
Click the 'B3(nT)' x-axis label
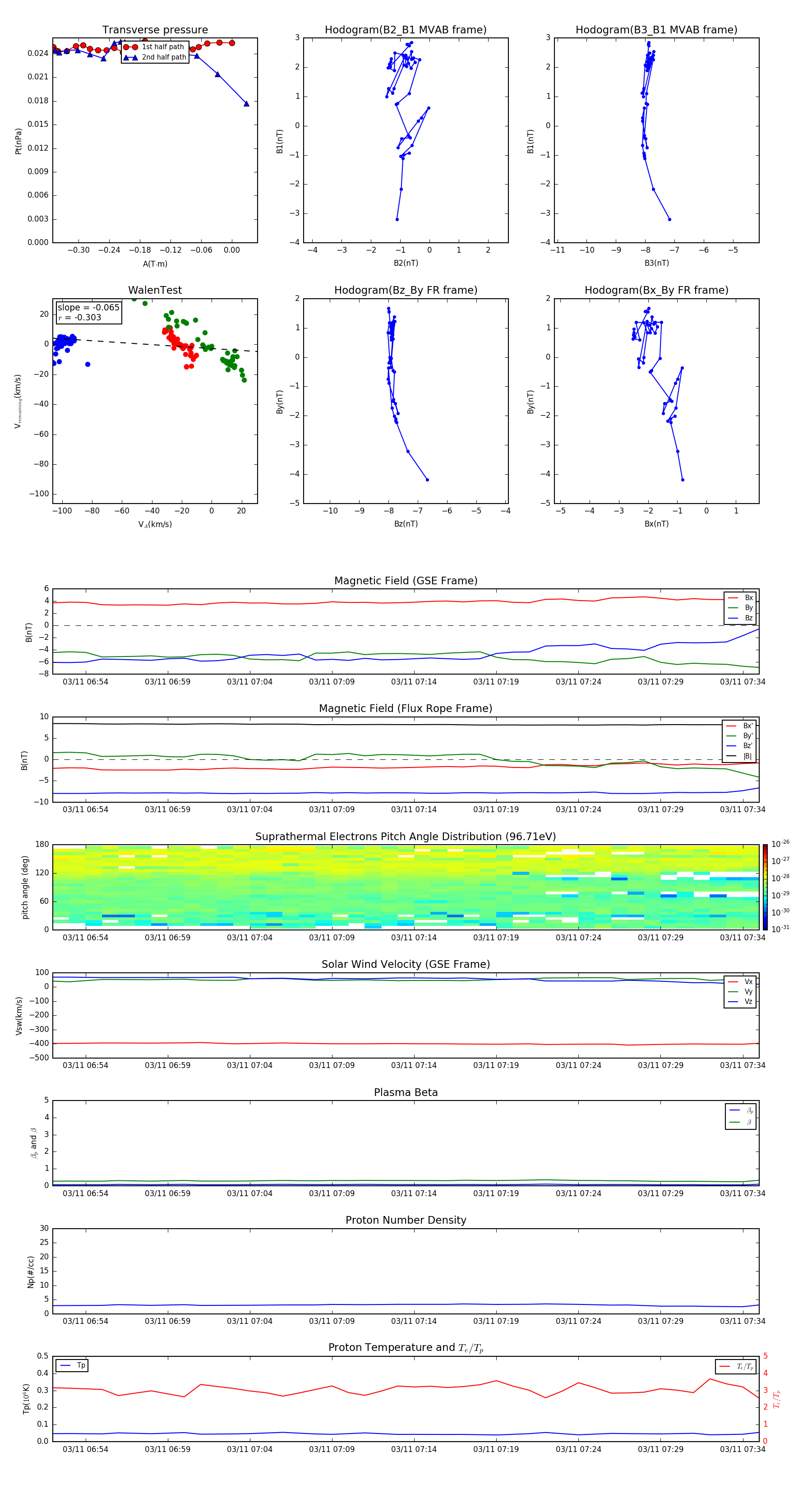[x=656, y=263]
